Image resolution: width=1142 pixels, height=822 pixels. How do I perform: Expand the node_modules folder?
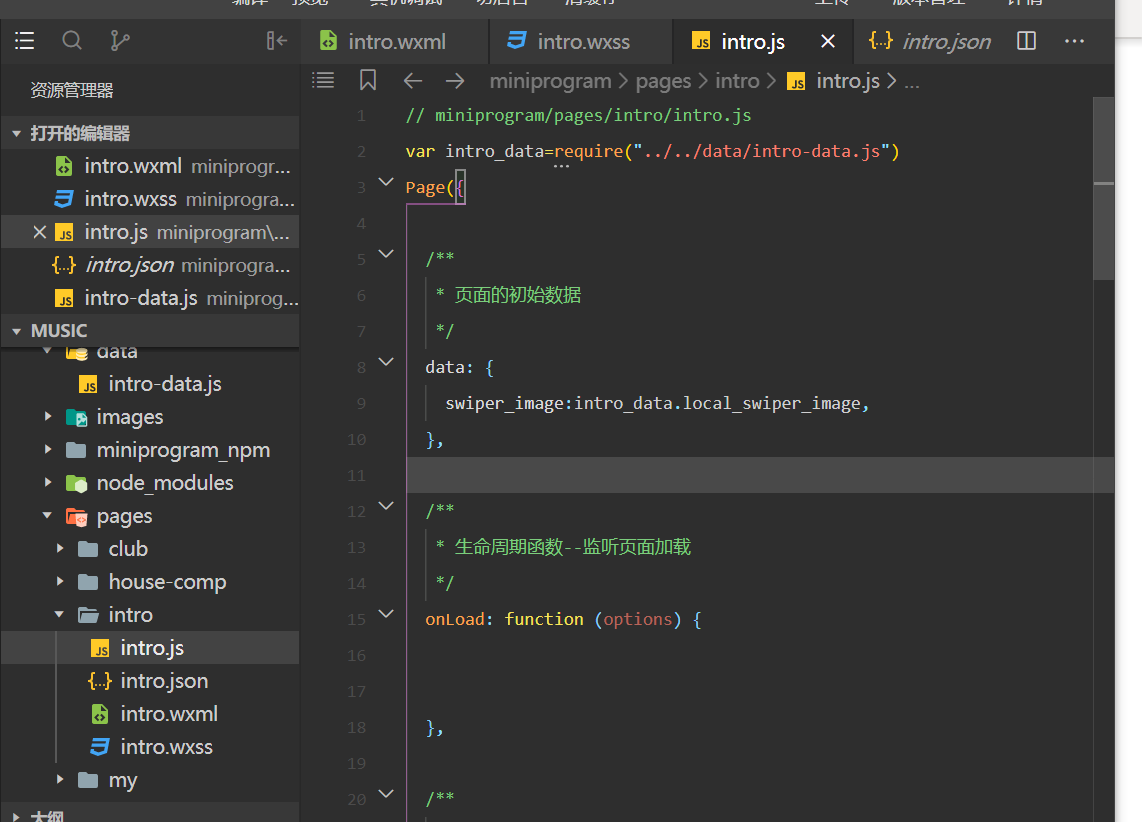coord(48,483)
